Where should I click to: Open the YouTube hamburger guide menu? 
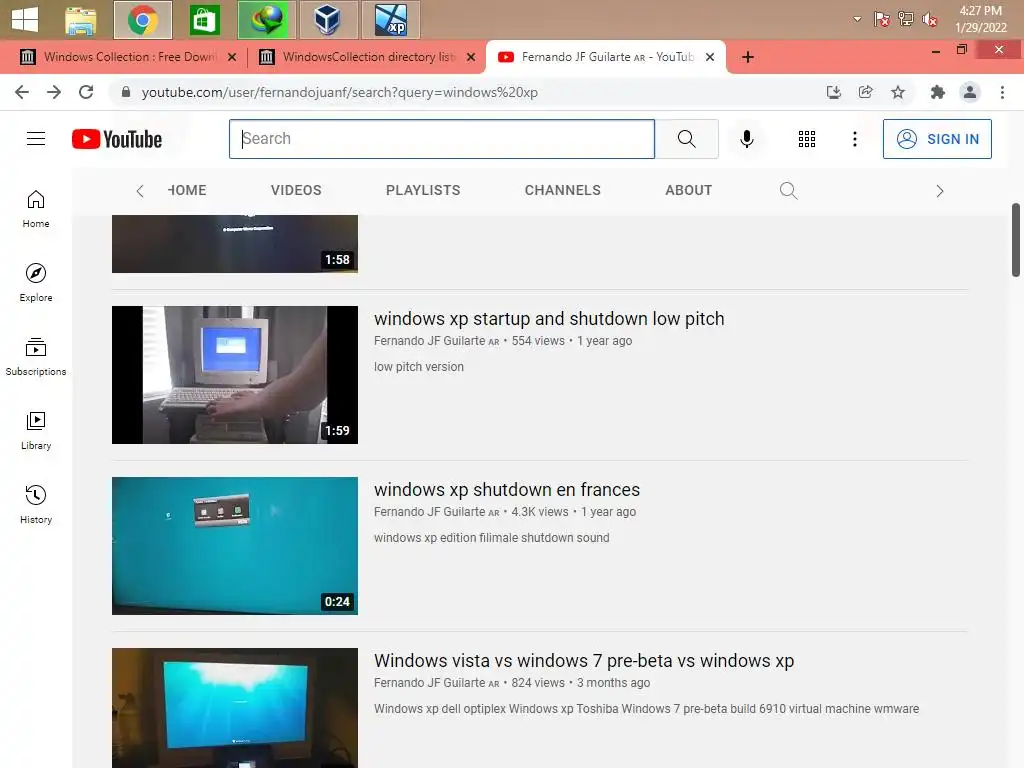[36, 138]
